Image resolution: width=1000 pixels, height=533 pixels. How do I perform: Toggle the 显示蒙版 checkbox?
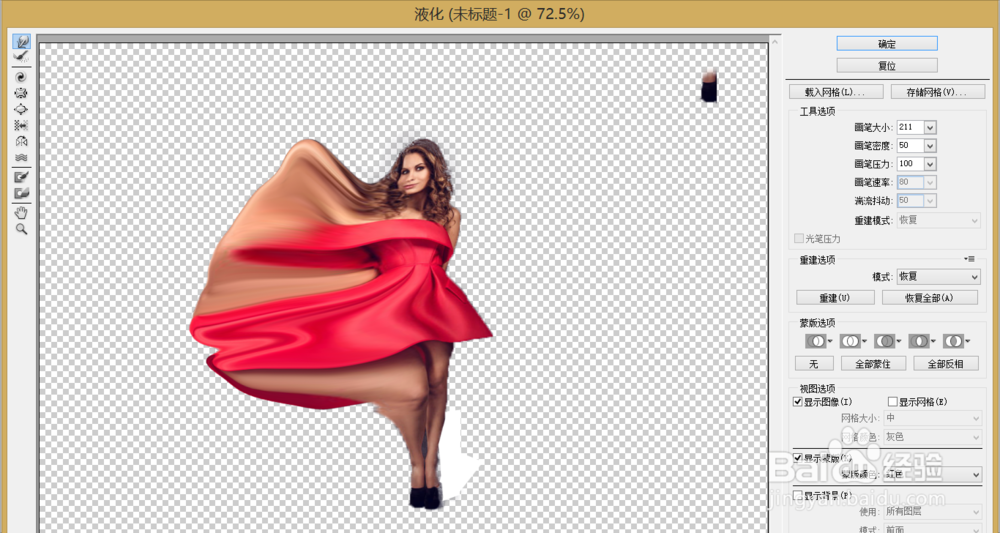797,458
